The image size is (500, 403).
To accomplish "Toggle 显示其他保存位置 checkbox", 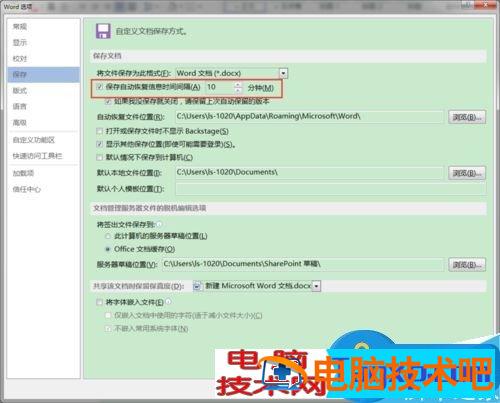I will [x=99, y=144].
